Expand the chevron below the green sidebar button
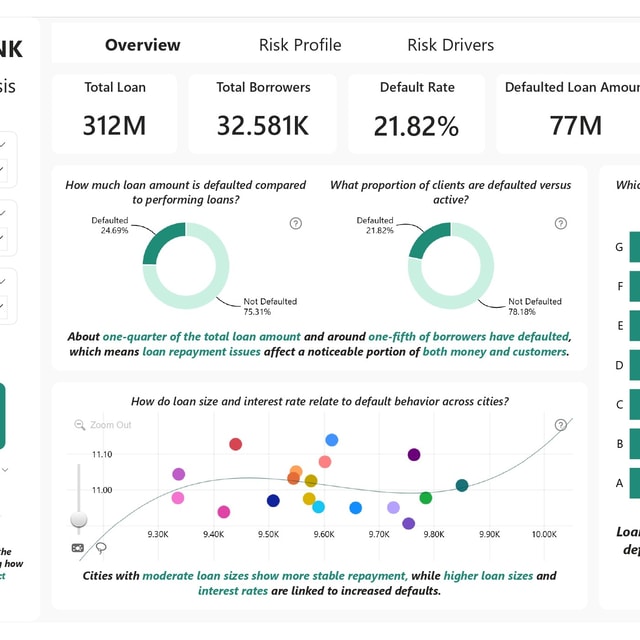 click(5, 470)
